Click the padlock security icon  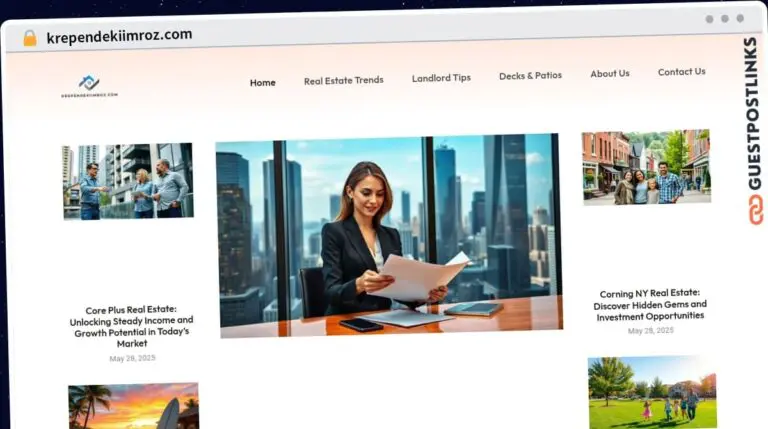(x=29, y=37)
